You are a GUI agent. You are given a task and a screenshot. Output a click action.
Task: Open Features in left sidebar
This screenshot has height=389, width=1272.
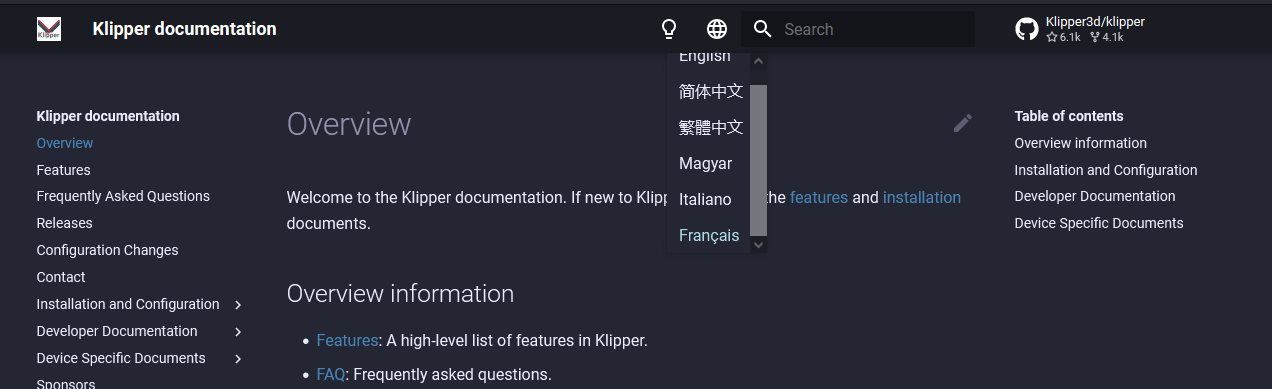coord(63,170)
